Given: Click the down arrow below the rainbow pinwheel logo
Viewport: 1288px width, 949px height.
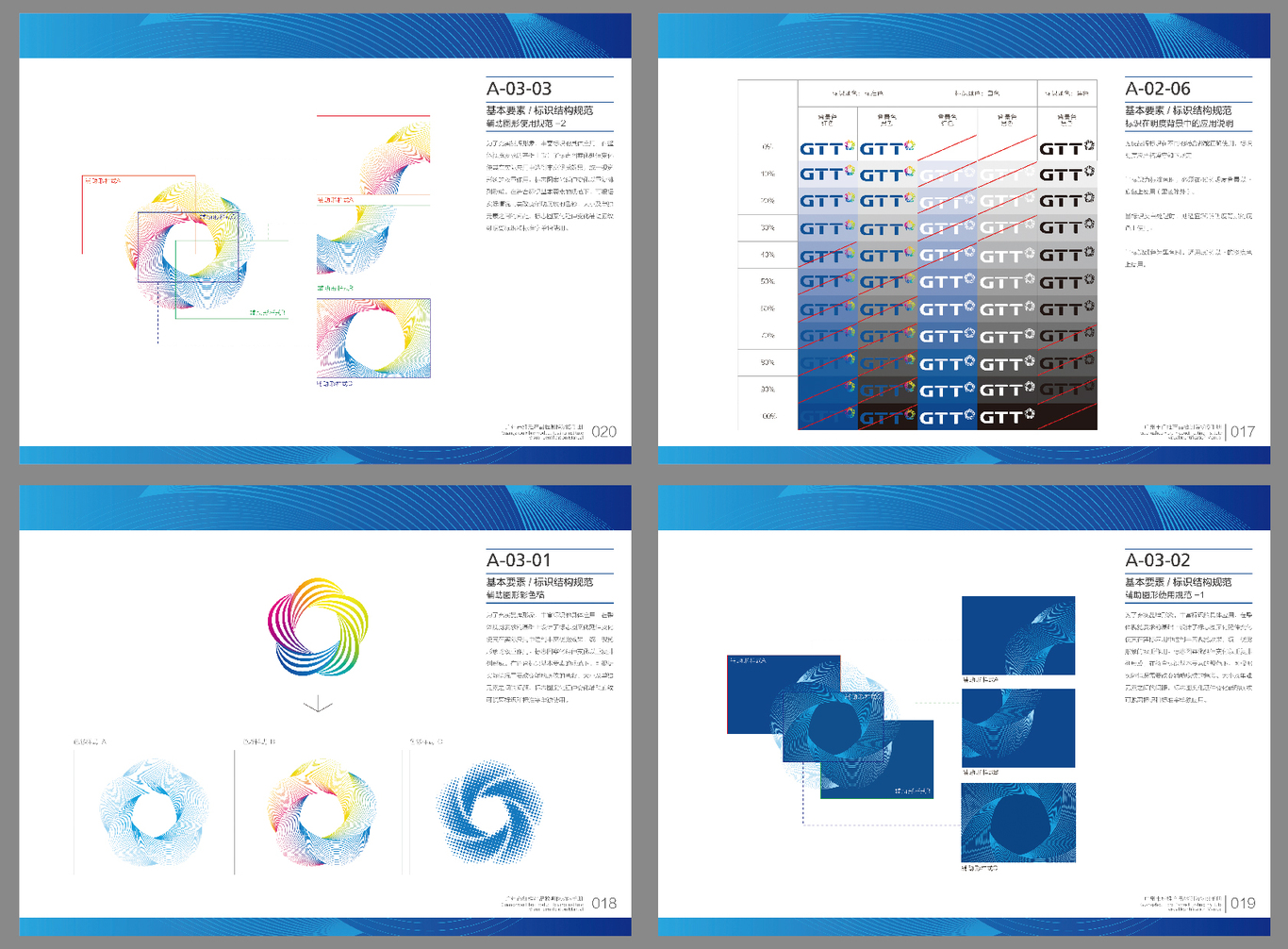Looking at the screenshot, I should point(318,705).
